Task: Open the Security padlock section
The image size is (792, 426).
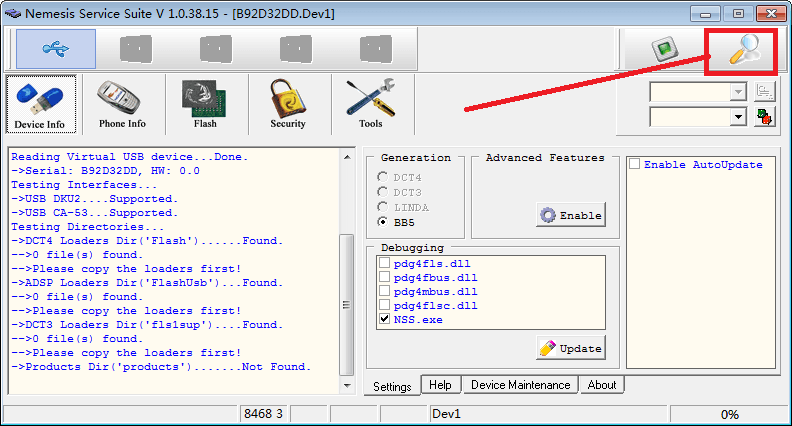Action: coord(287,104)
